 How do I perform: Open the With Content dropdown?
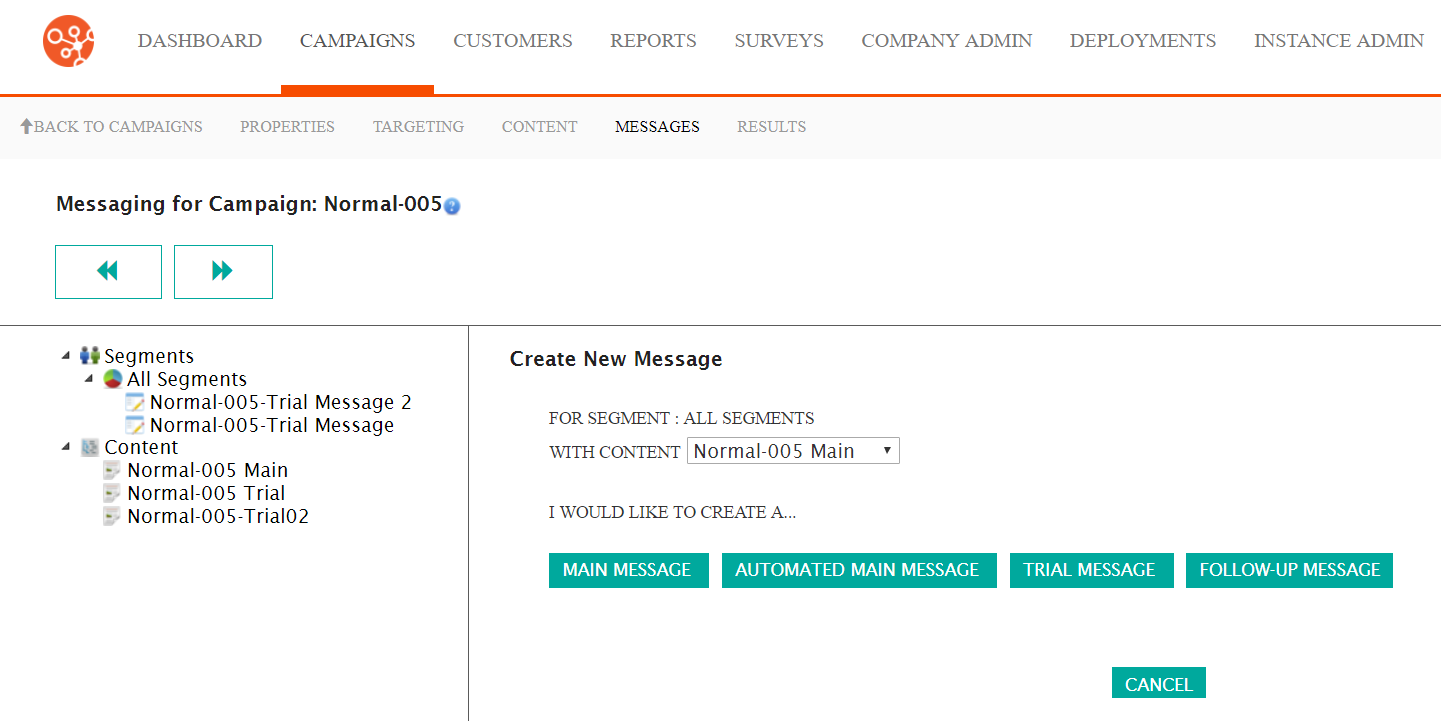tap(793, 451)
